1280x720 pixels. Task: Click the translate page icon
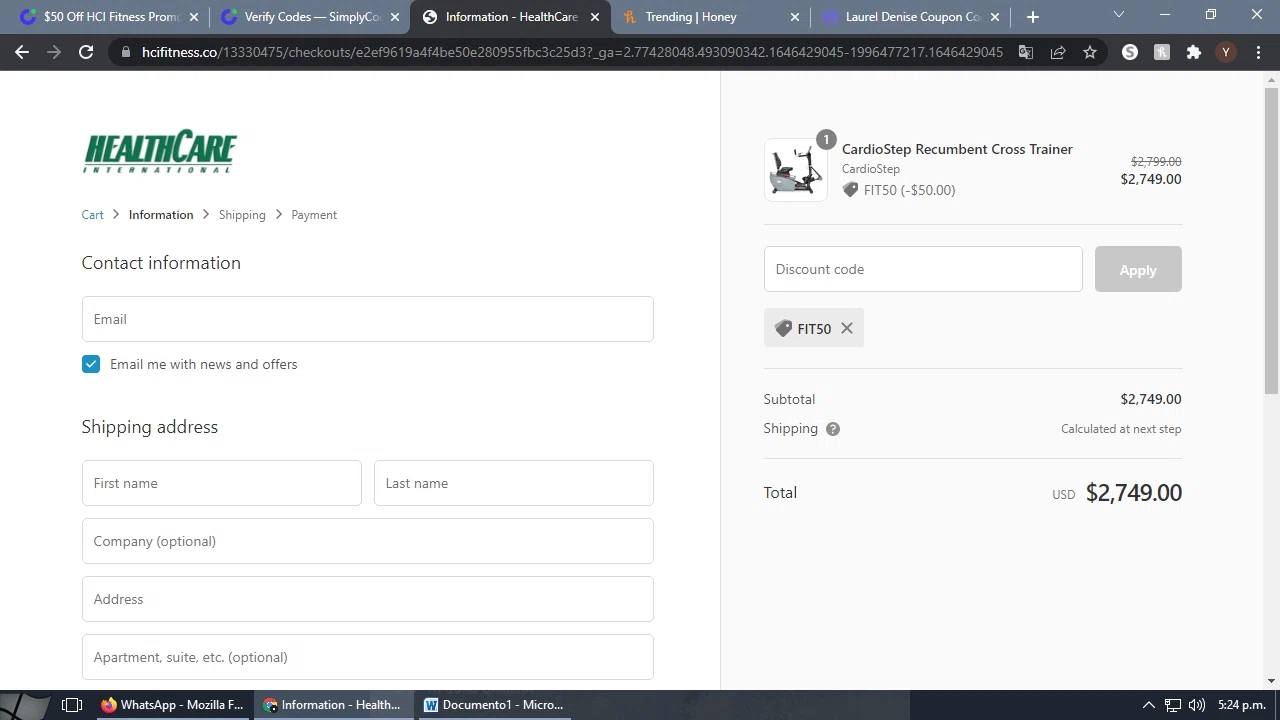pyautogui.click(x=1026, y=52)
